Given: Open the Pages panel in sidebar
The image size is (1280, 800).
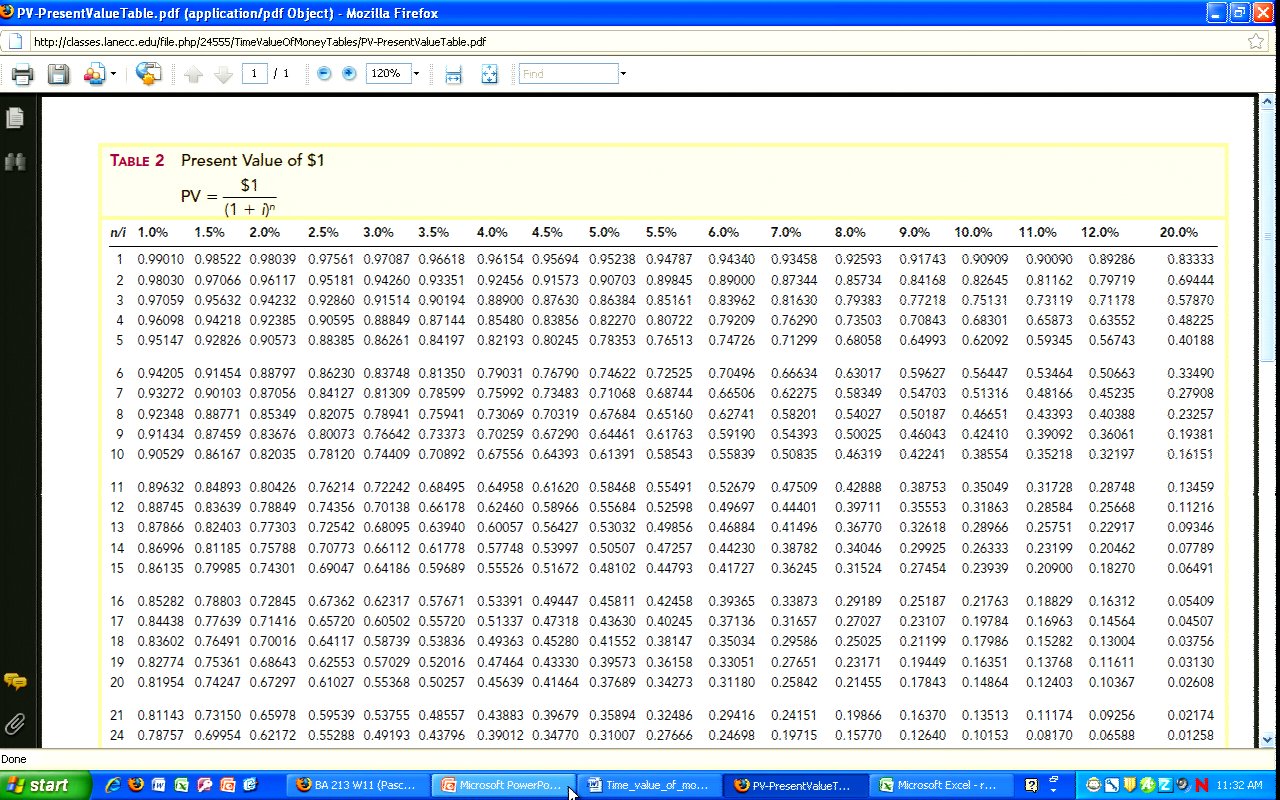Looking at the screenshot, I should tap(15, 118).
